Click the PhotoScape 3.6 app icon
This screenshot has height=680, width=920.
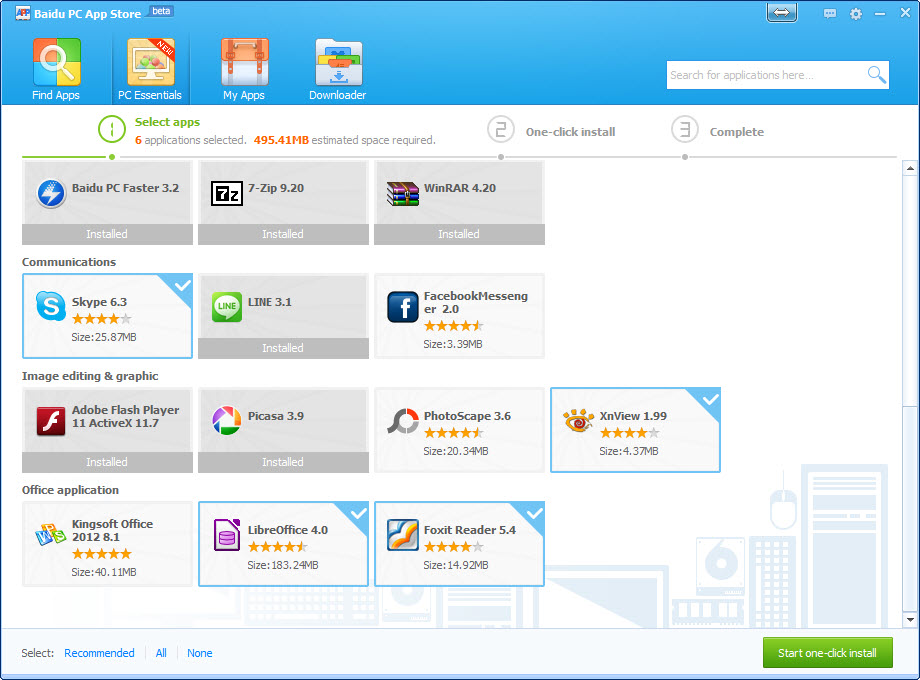[x=402, y=421]
